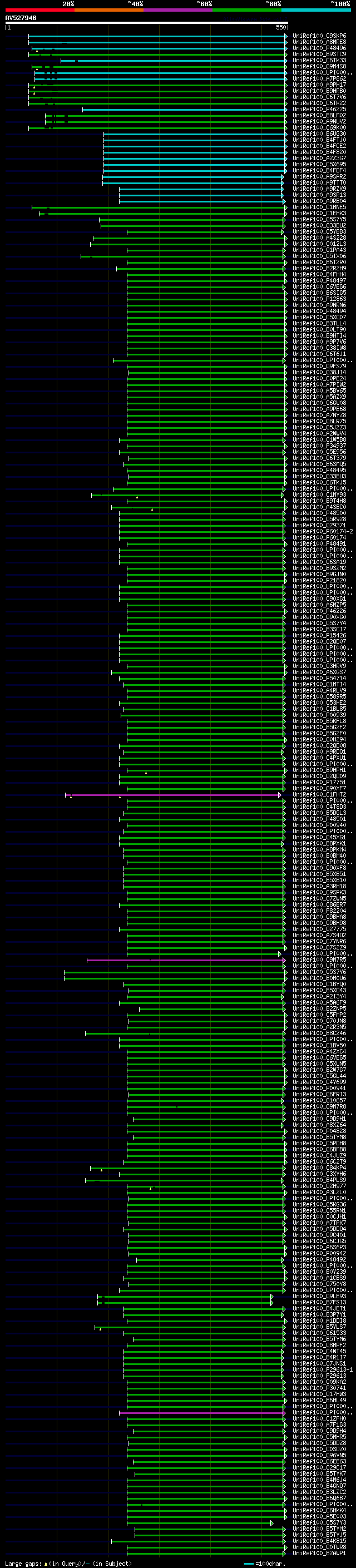Click the cyan ~100% identity legend segment
Image resolution: width=356 pixels, height=1568 pixels.
[x=316, y=11]
